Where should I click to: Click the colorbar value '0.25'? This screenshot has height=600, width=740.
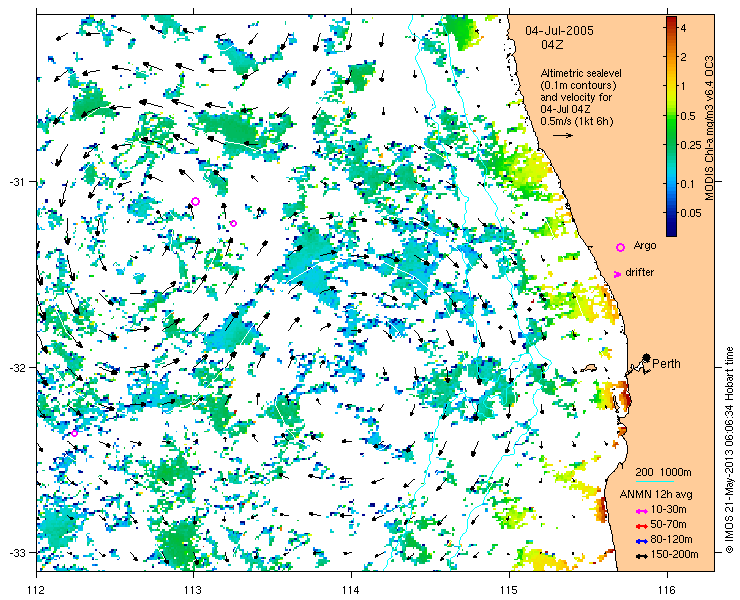tap(689, 145)
